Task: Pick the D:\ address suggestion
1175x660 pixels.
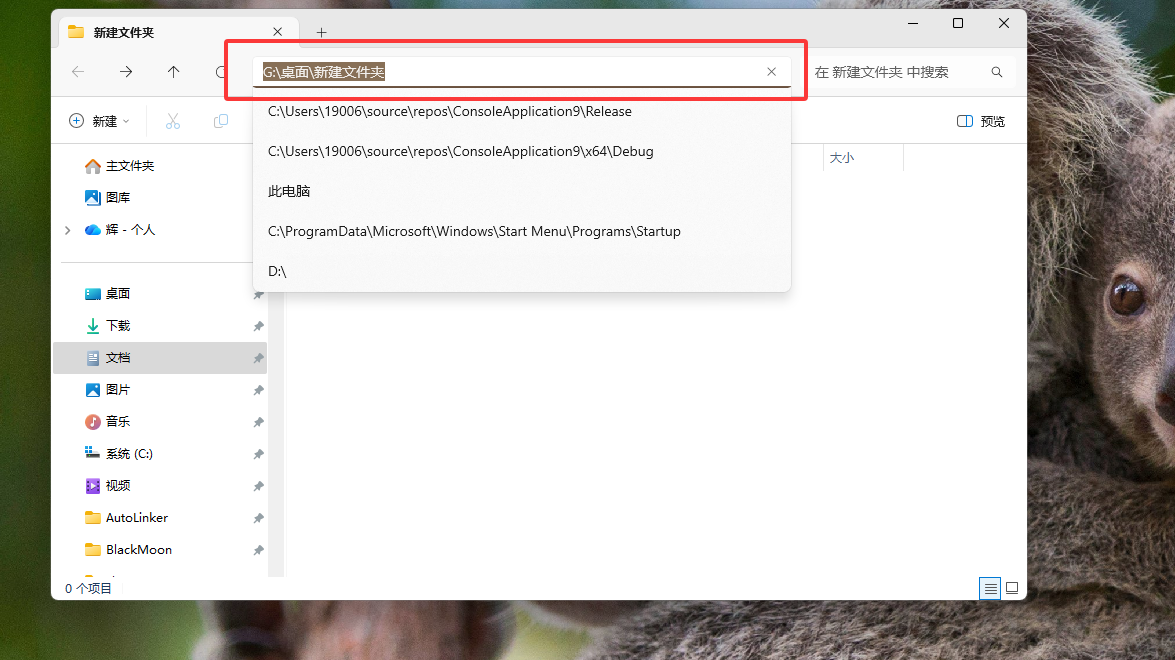Action: (278, 271)
